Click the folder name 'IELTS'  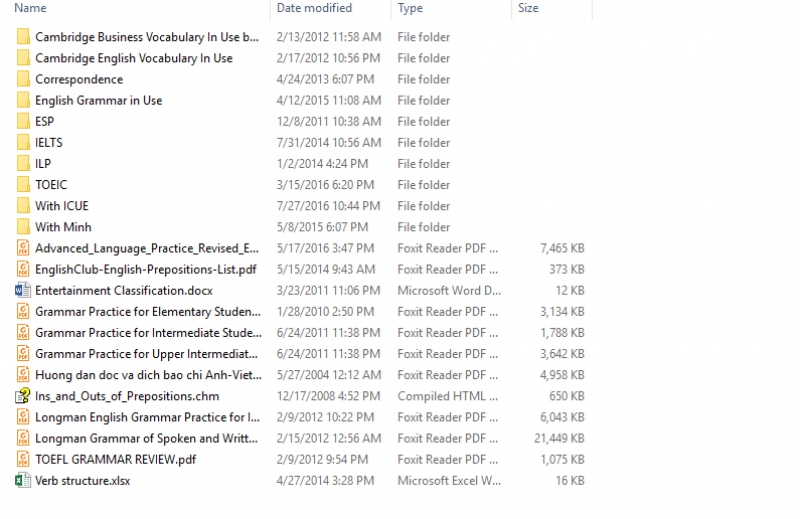tap(49, 142)
